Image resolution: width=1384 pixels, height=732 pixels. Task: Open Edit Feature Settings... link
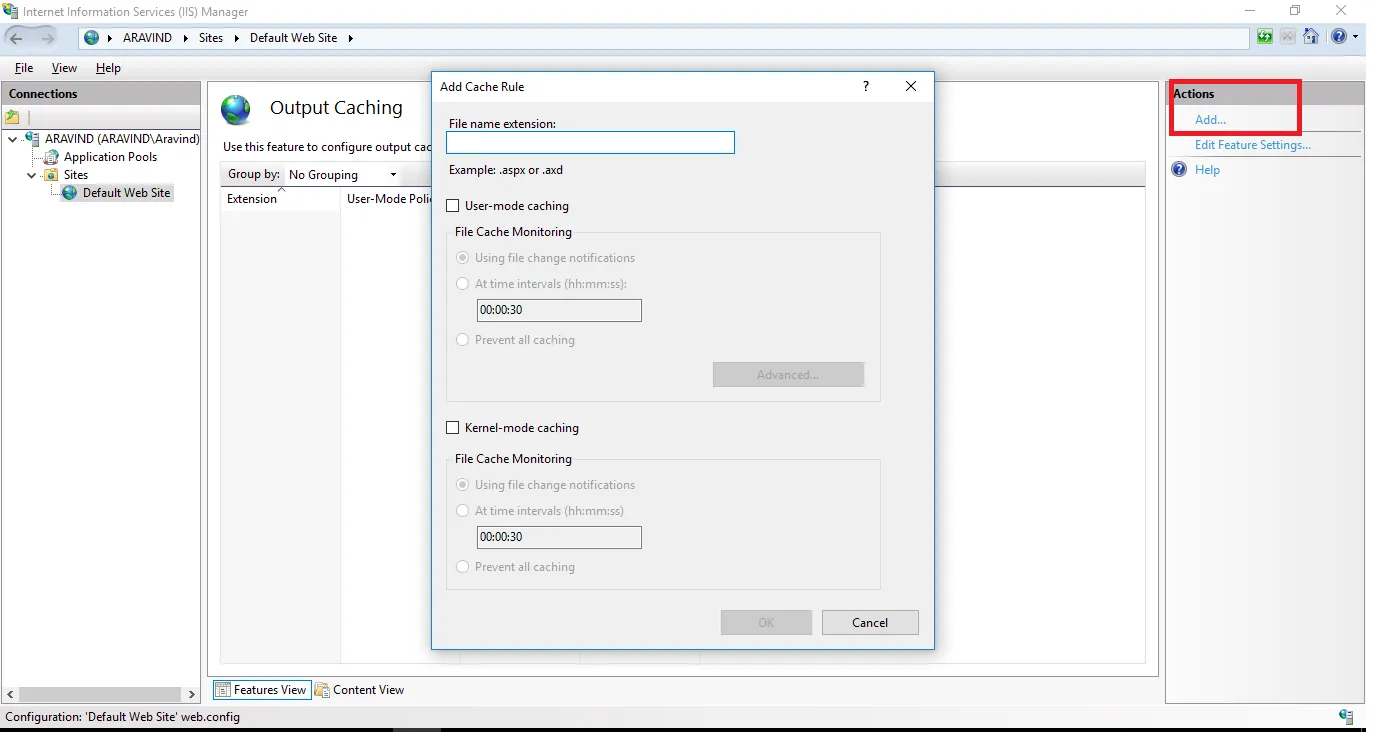click(x=1253, y=145)
